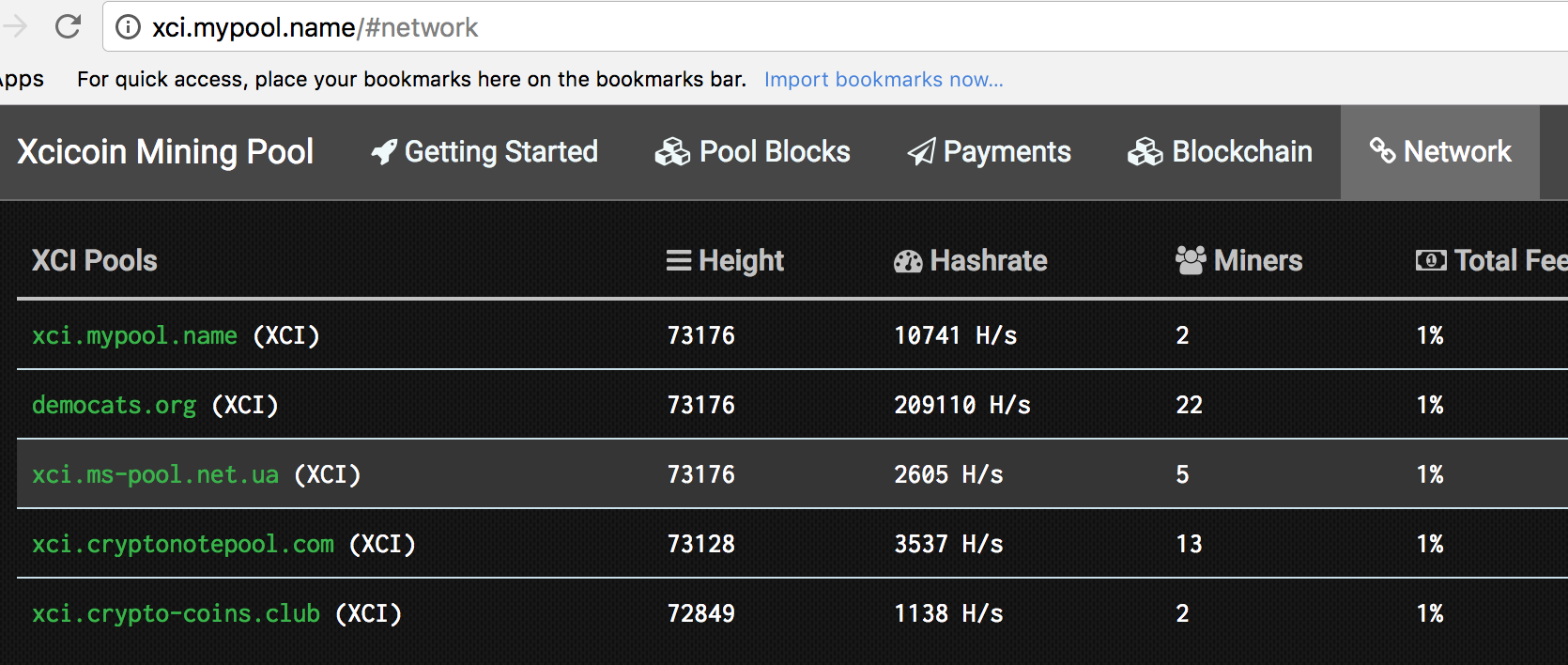Open the Xcicoin Mining Pool home link
This screenshot has width=1568, height=665.
(x=165, y=152)
